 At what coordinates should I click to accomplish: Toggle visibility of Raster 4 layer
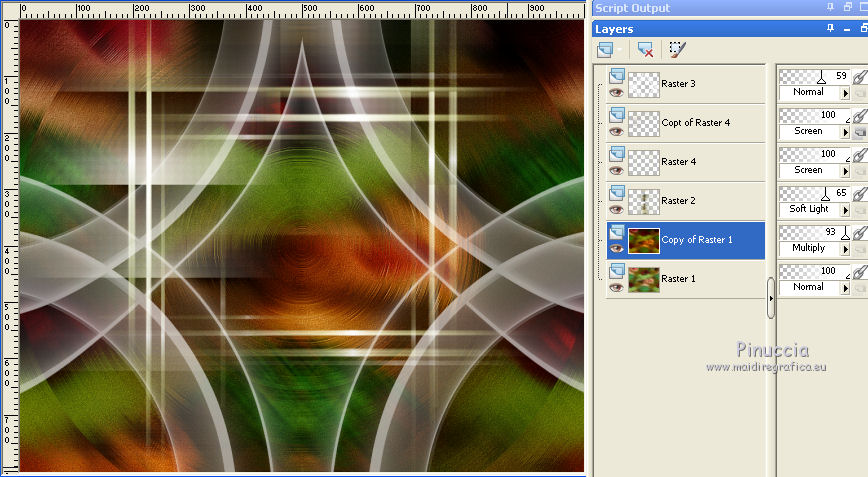point(616,170)
